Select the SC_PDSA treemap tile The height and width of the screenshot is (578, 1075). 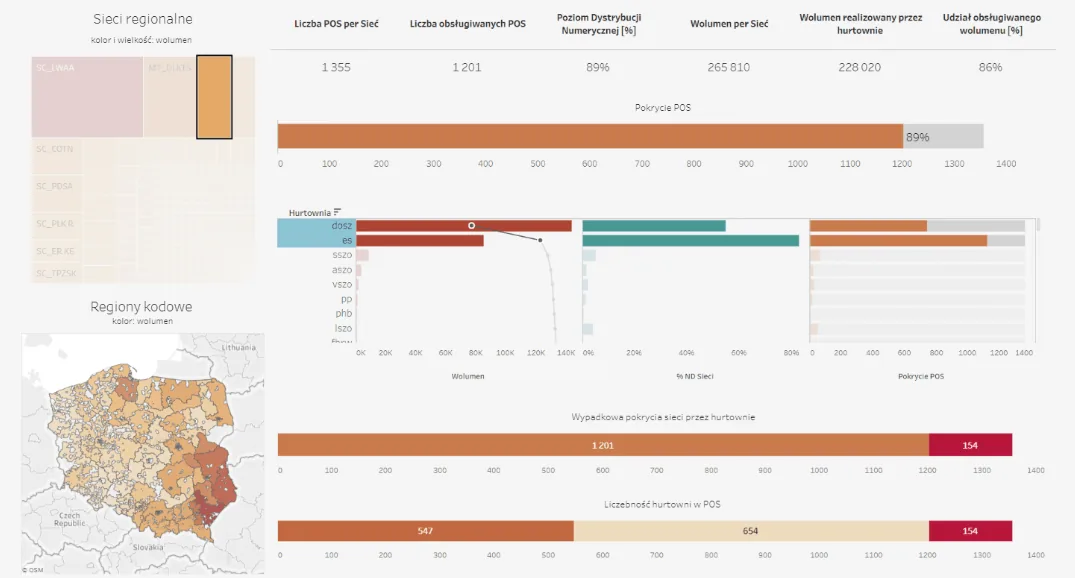pos(56,193)
